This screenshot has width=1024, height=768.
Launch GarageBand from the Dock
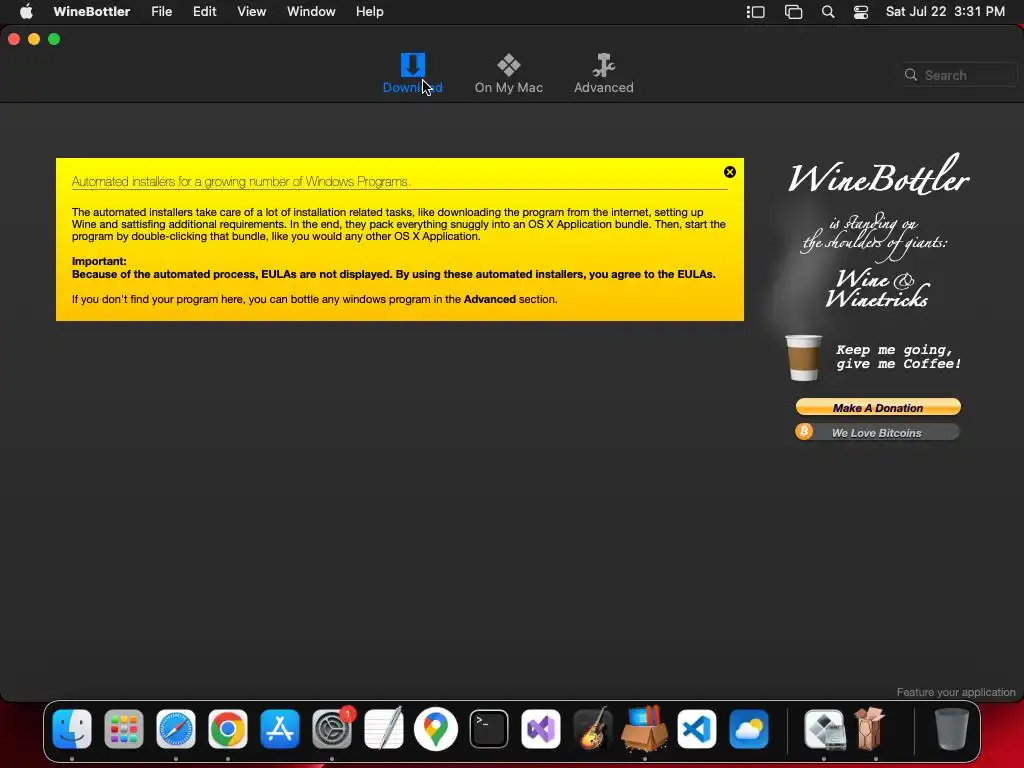click(x=593, y=729)
